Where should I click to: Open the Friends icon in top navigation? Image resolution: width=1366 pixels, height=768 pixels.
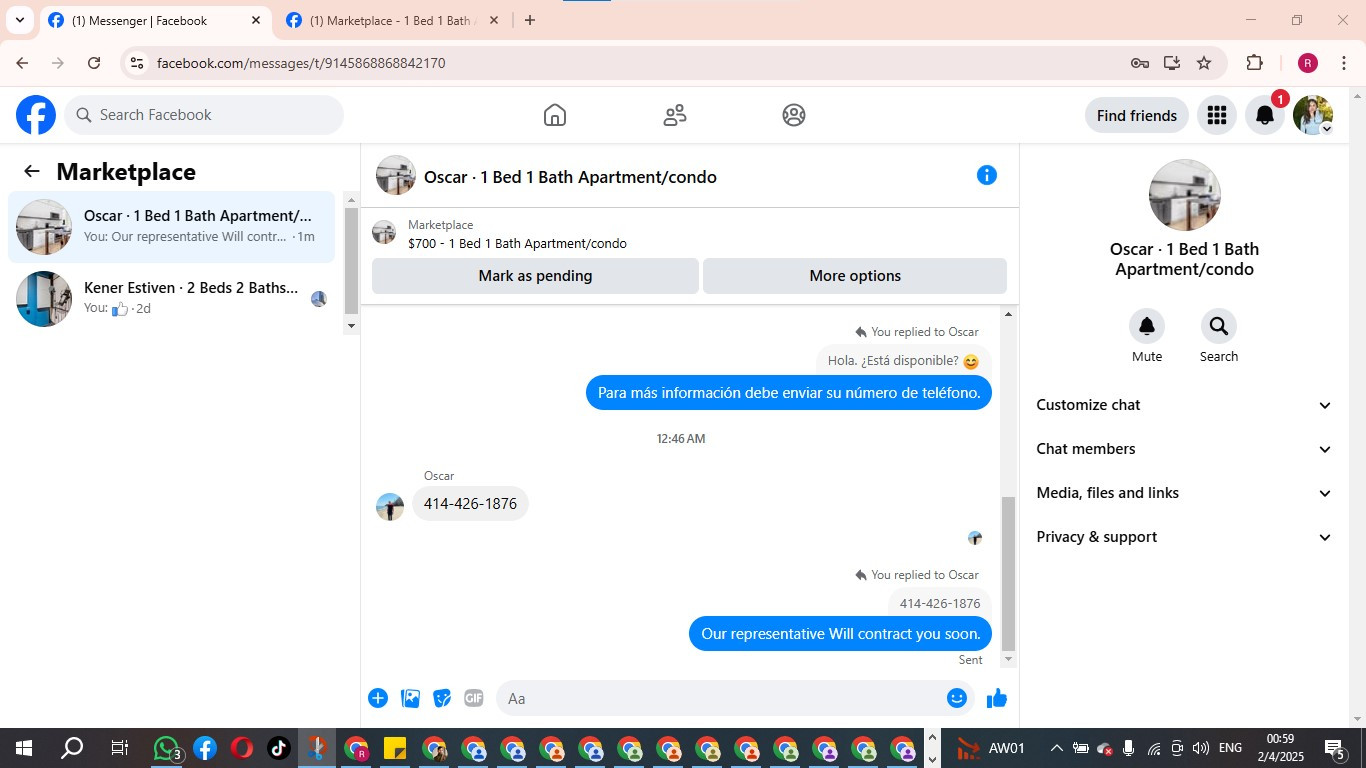pos(675,115)
